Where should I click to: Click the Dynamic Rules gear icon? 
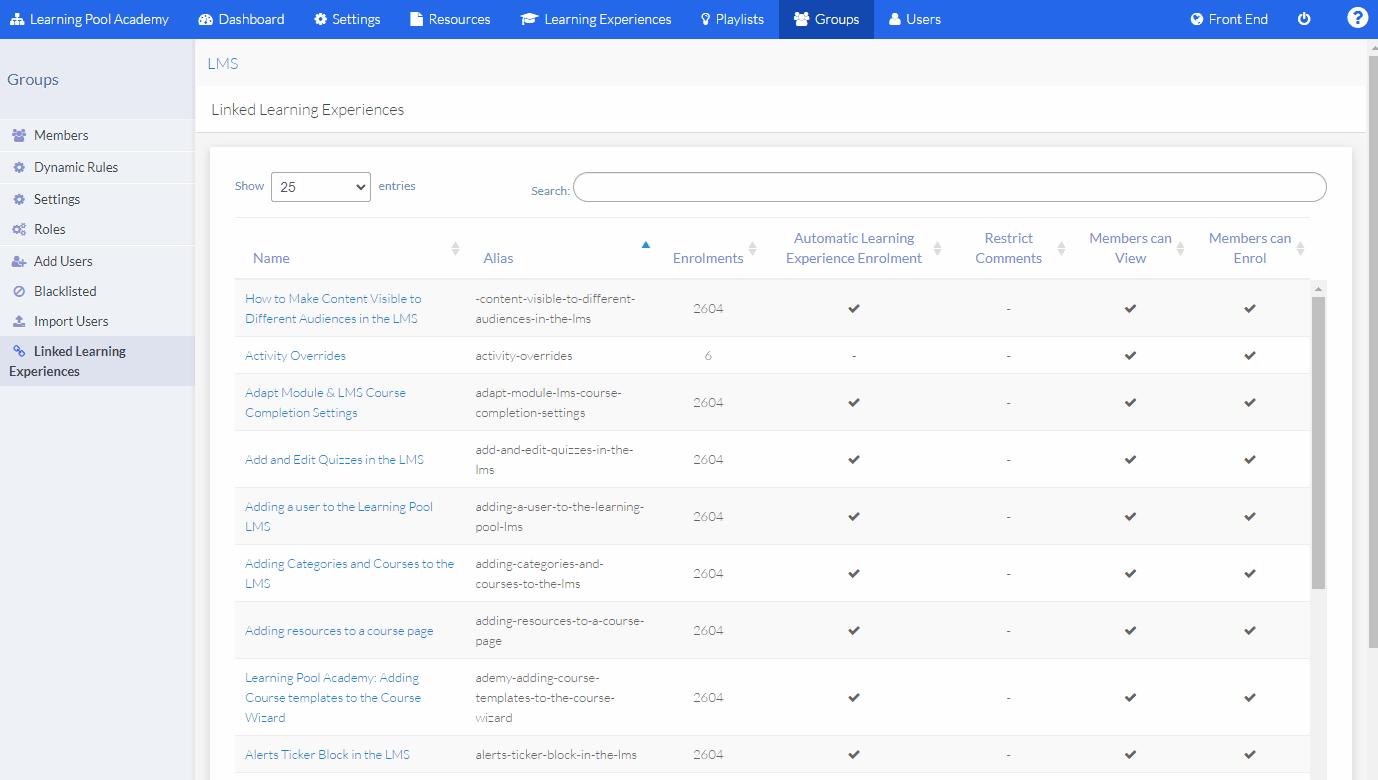tap(19, 167)
